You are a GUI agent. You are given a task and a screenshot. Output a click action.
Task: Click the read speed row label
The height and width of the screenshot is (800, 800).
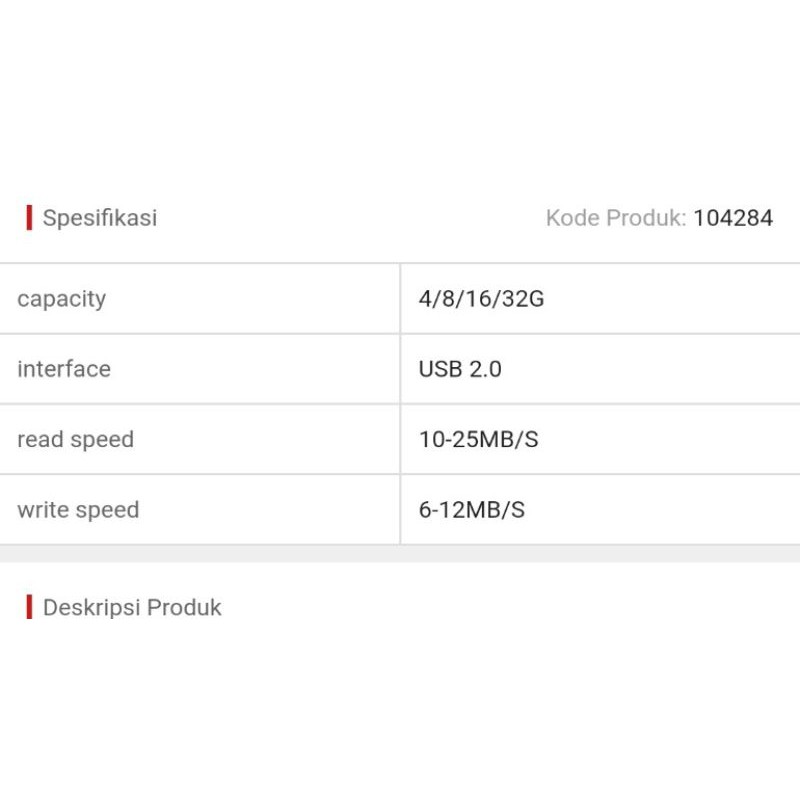point(76,439)
